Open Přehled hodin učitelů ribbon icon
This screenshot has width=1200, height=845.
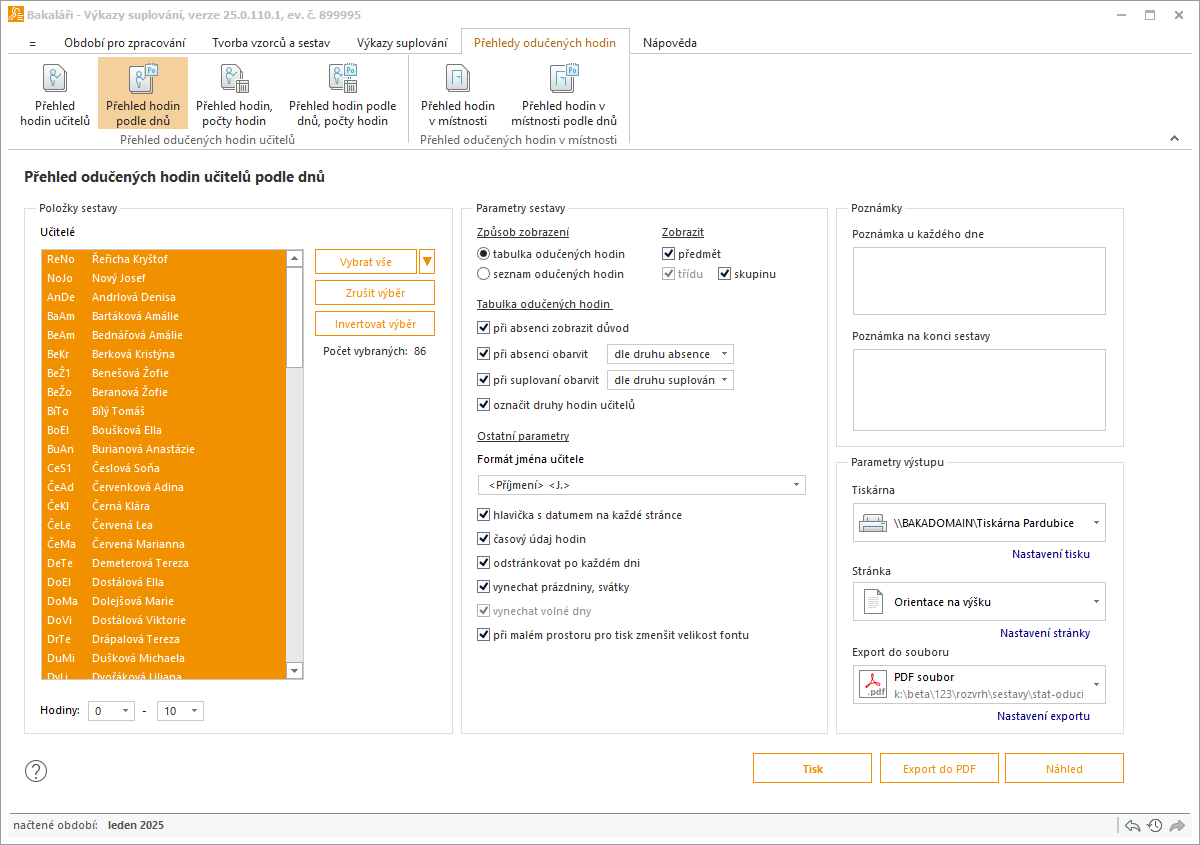pos(55,94)
